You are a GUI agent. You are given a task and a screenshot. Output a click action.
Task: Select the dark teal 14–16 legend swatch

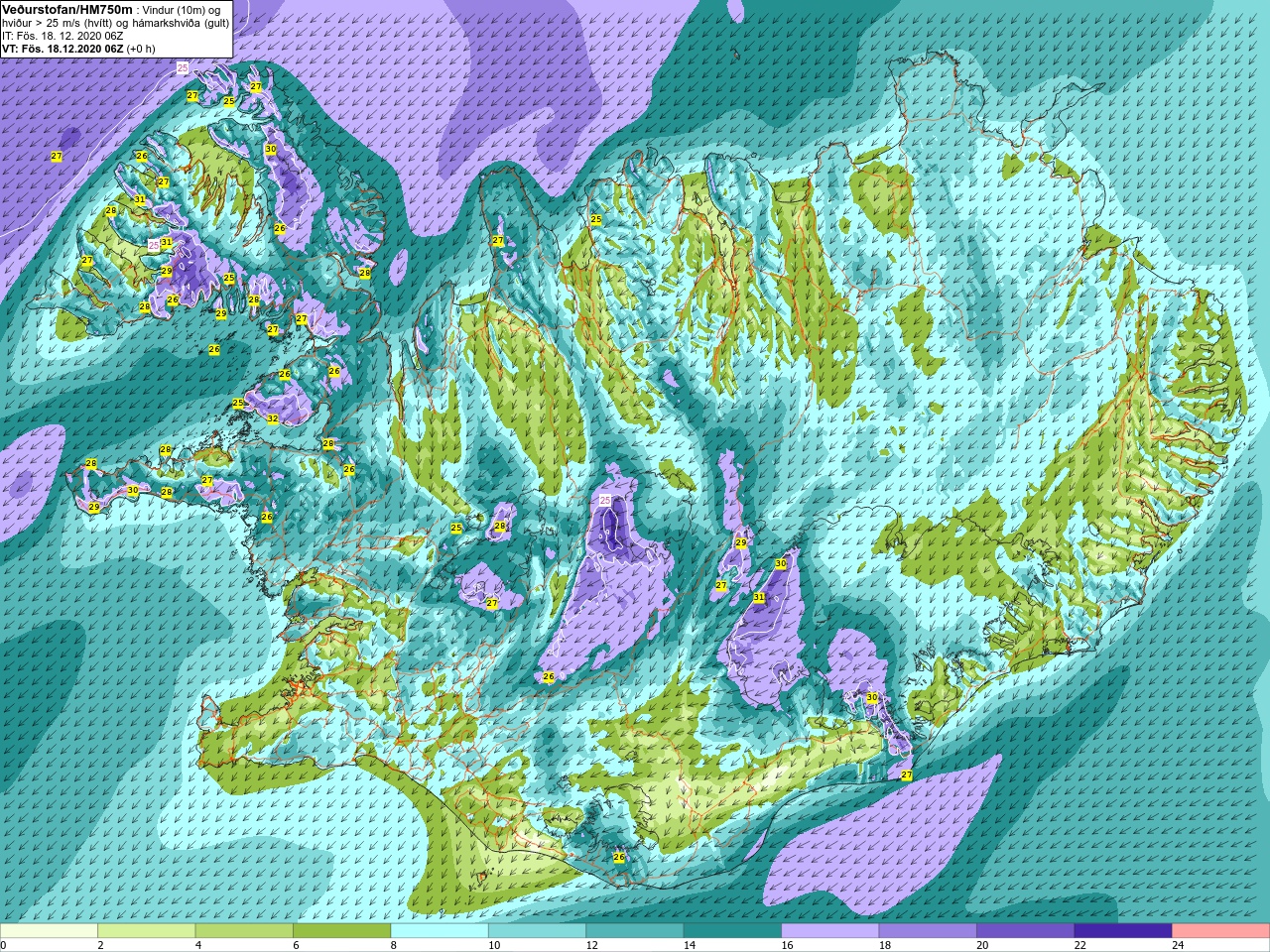click(x=732, y=931)
